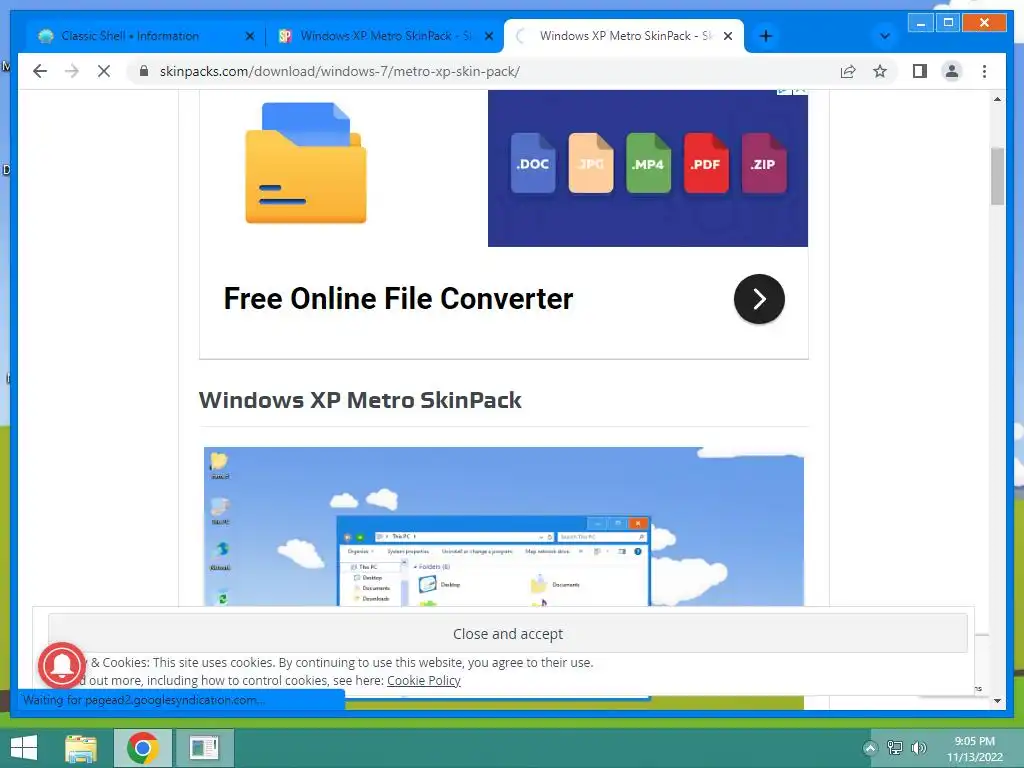Stop loading the page
The image size is (1024, 768).
pyautogui.click(x=104, y=71)
